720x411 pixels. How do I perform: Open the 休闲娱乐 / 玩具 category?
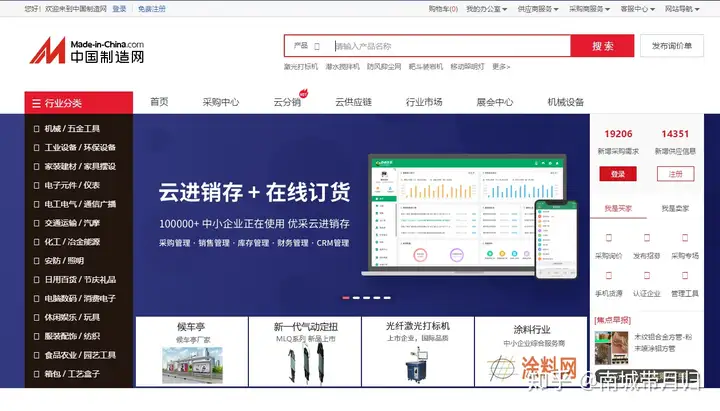pyautogui.click(x=72, y=317)
